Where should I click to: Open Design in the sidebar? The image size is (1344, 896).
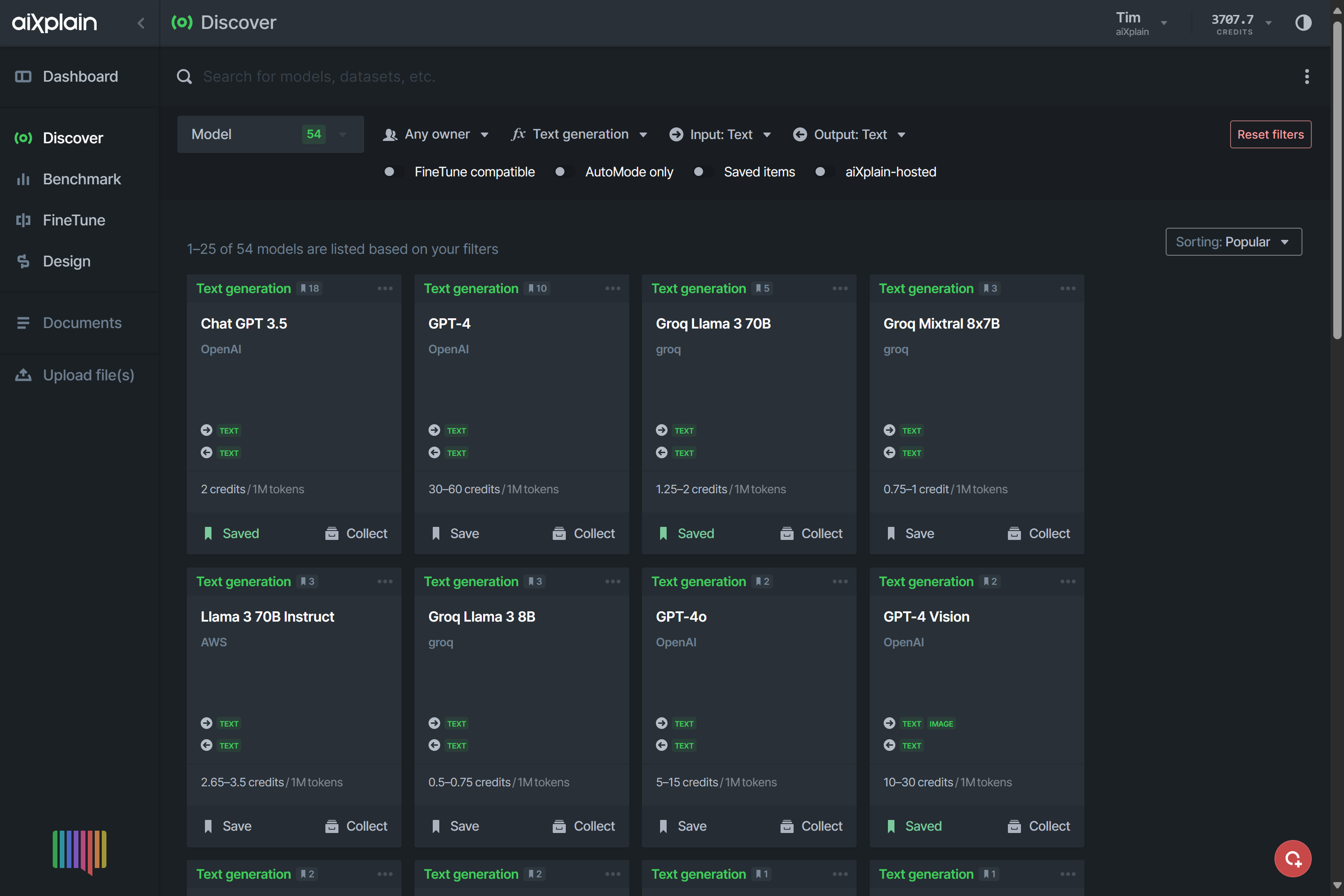pyautogui.click(x=79, y=262)
